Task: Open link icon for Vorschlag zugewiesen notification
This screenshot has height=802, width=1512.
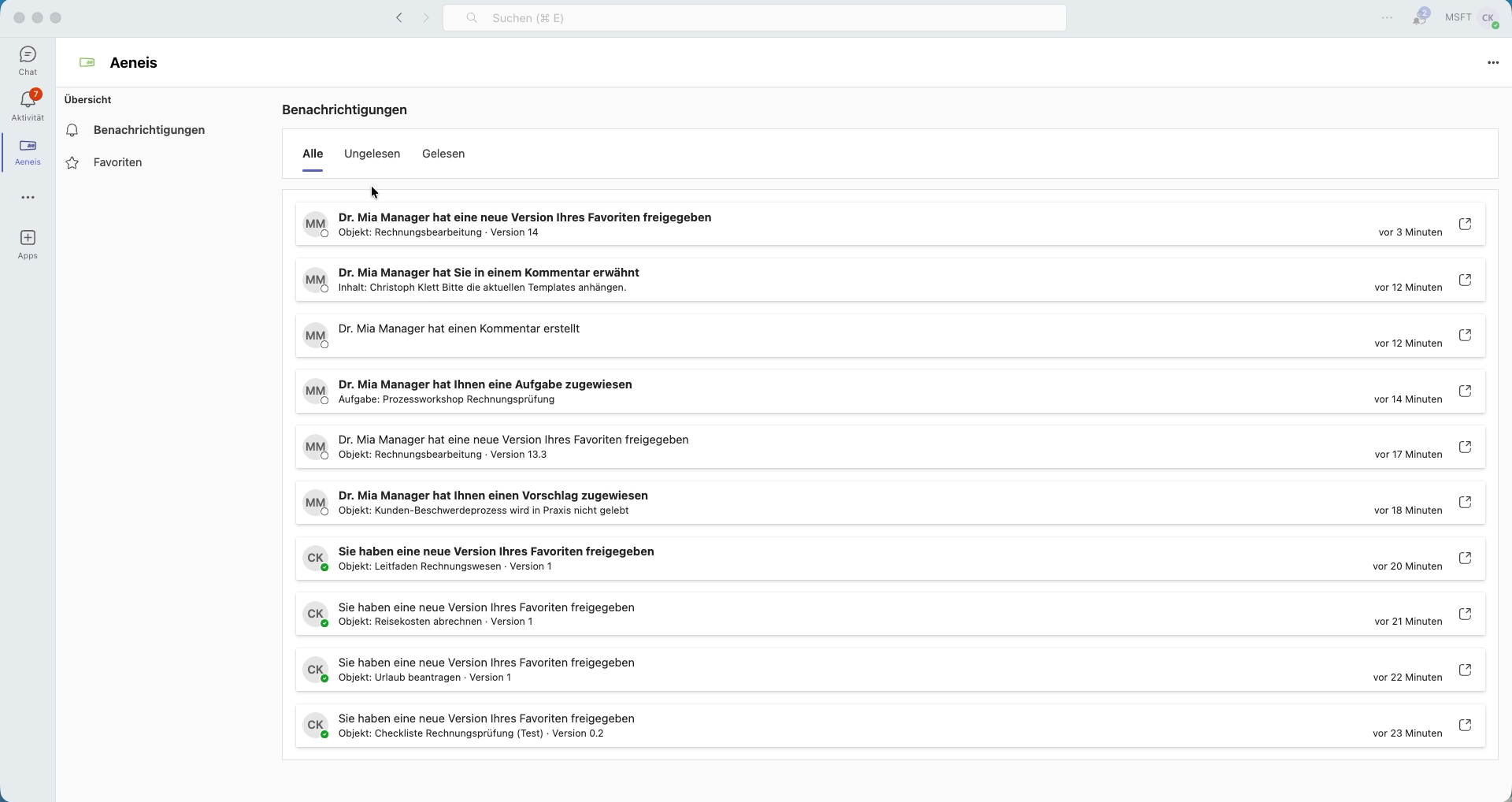Action: point(1465,503)
